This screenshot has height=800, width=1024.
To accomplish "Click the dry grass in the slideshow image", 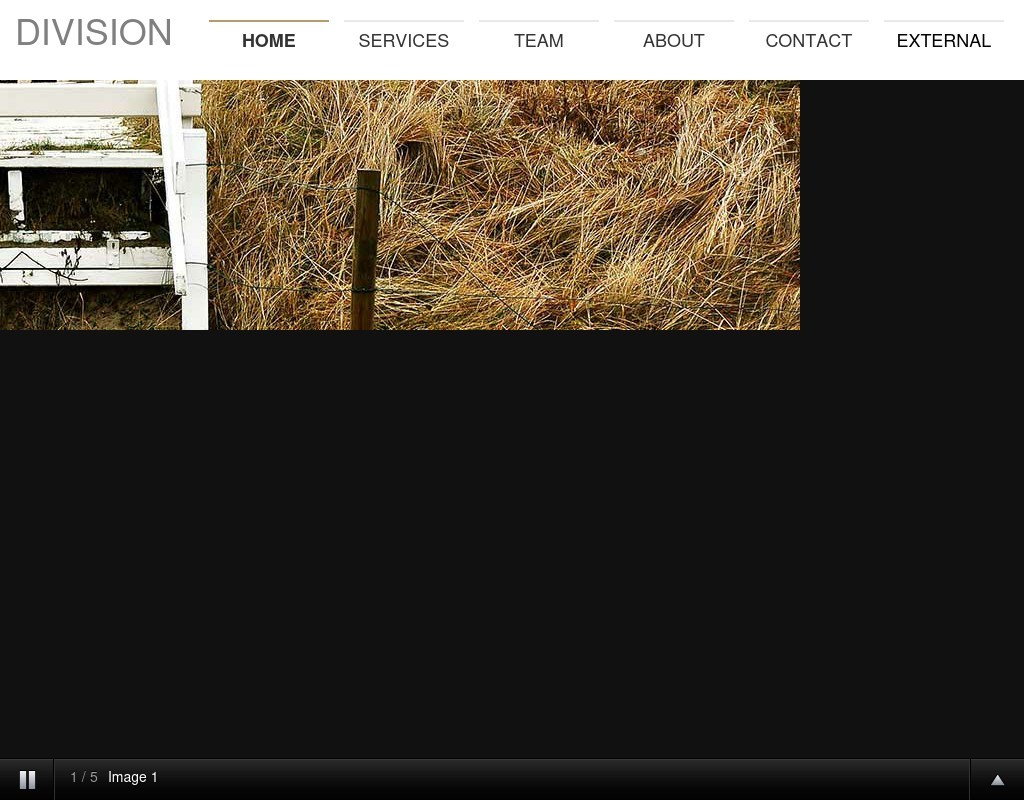I will pos(600,200).
